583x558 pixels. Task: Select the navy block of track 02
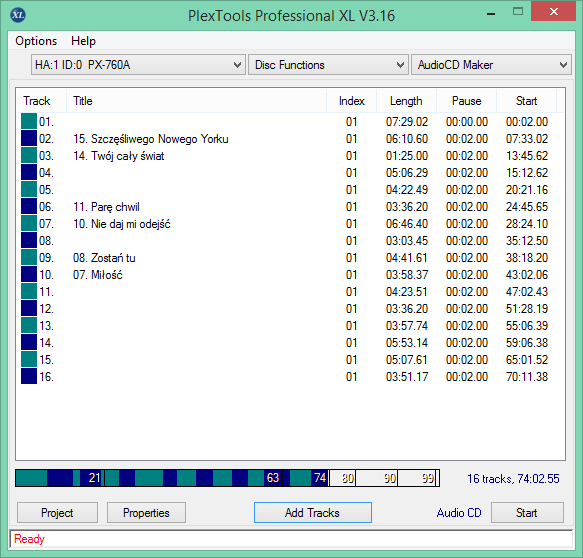(29, 138)
